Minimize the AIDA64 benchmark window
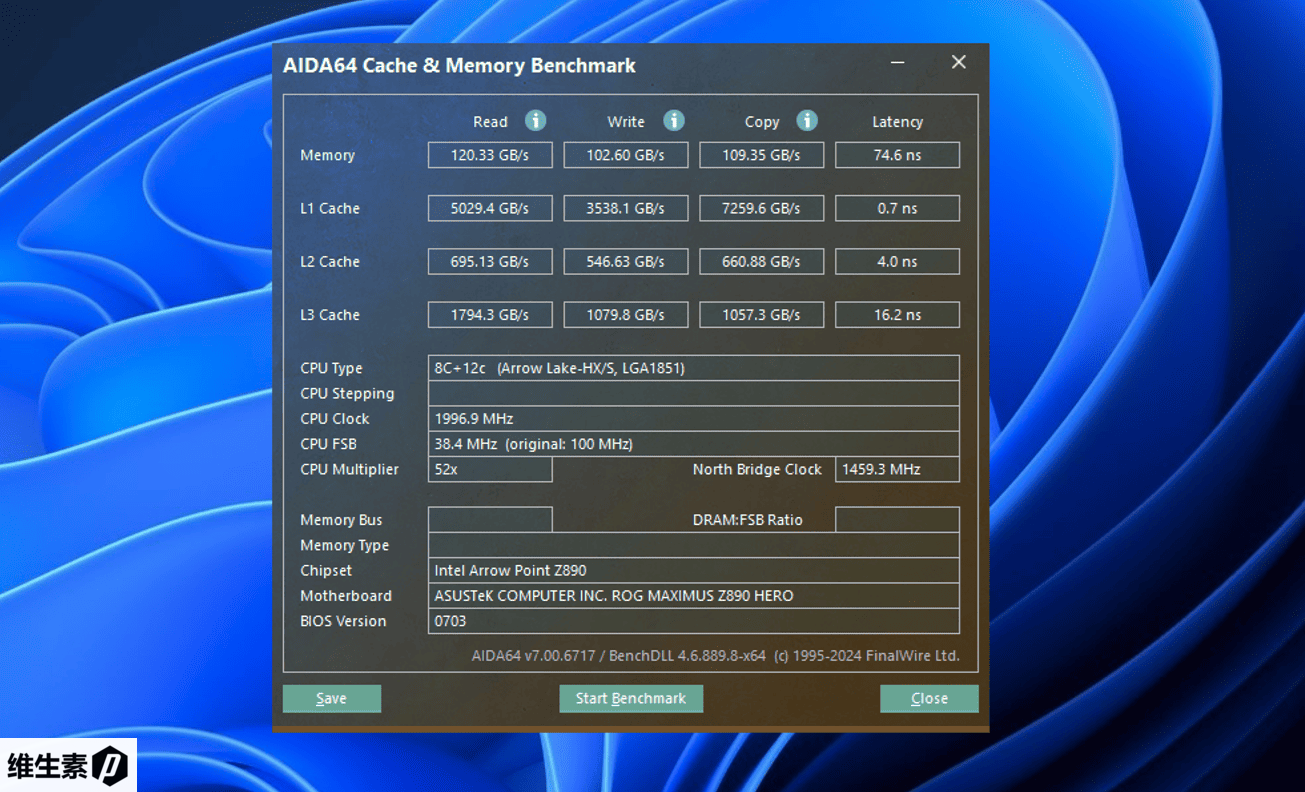The width and height of the screenshot is (1305, 792). [x=897, y=63]
